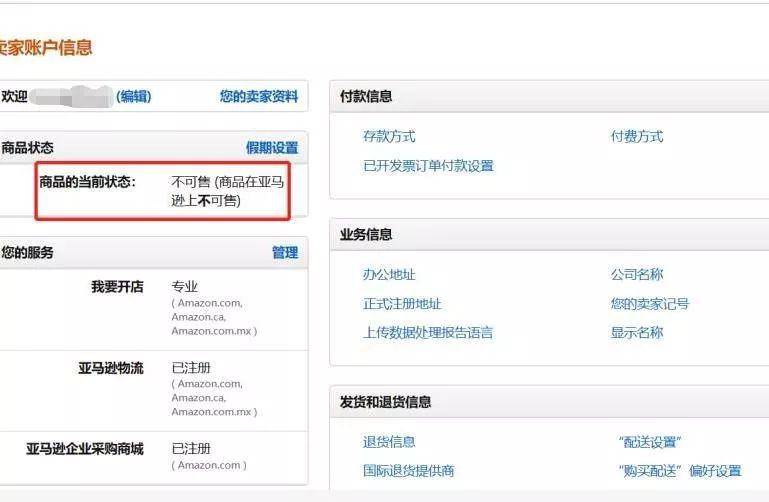The image size is (769, 502).
Task: Open 假期设置 in the product status section
Action: pyautogui.click(x=272, y=148)
